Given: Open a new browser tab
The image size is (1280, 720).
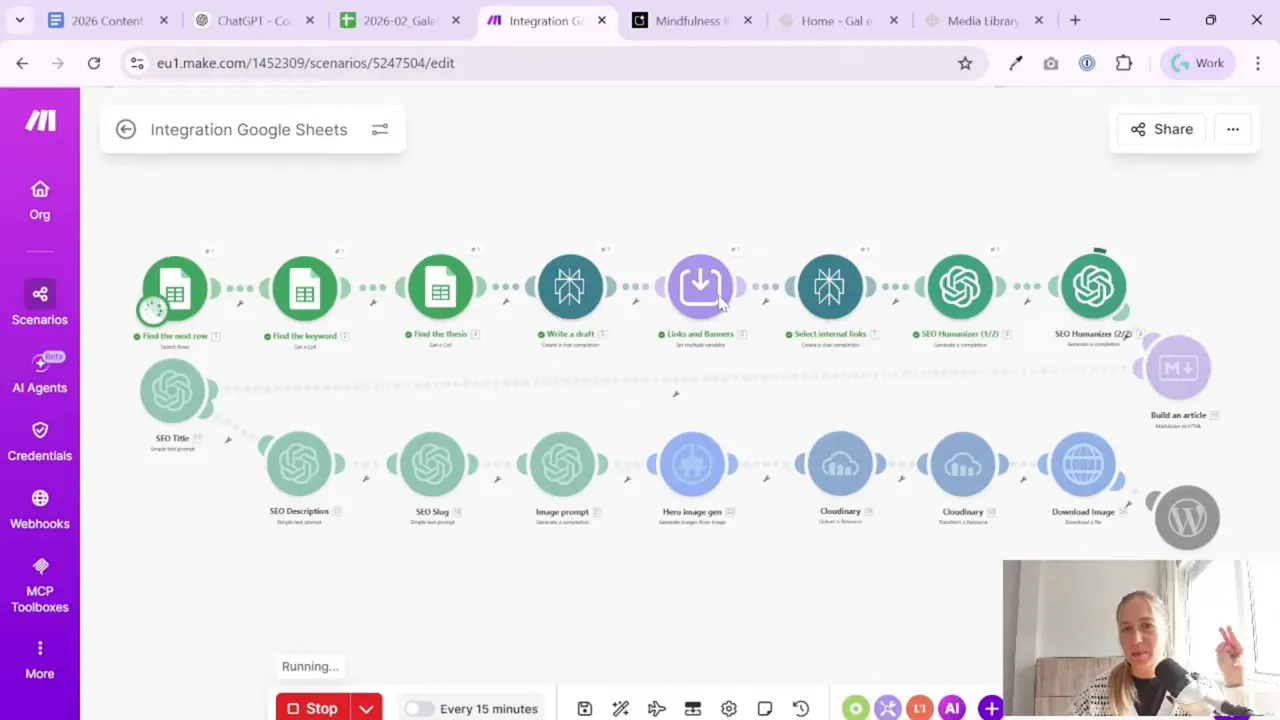Looking at the screenshot, I should pyautogui.click(x=1075, y=20).
